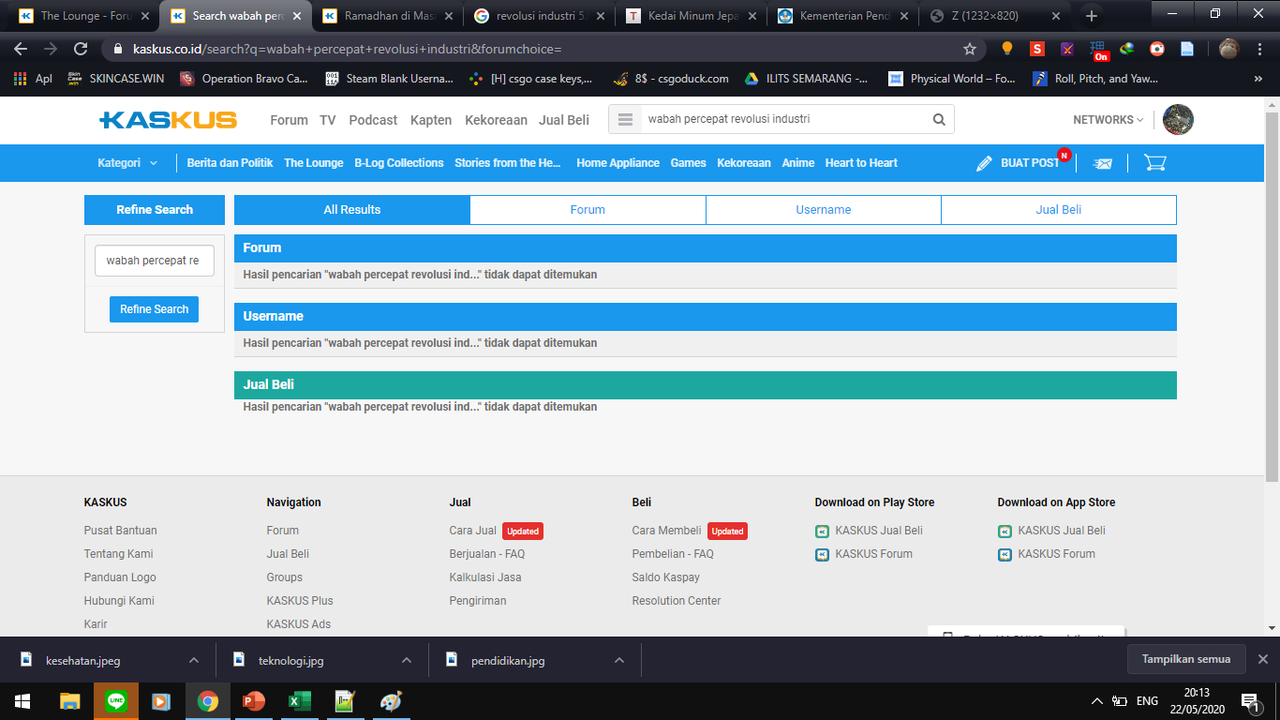1280x720 pixels.
Task: Click the Refine Search button
Action: (154, 309)
